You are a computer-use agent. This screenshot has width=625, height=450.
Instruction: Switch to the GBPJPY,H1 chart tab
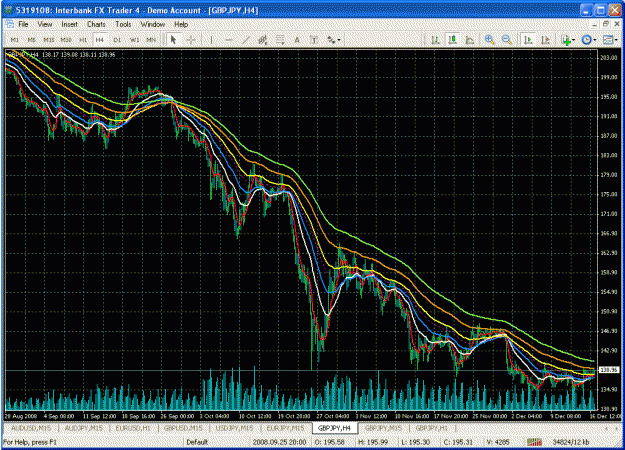point(432,428)
